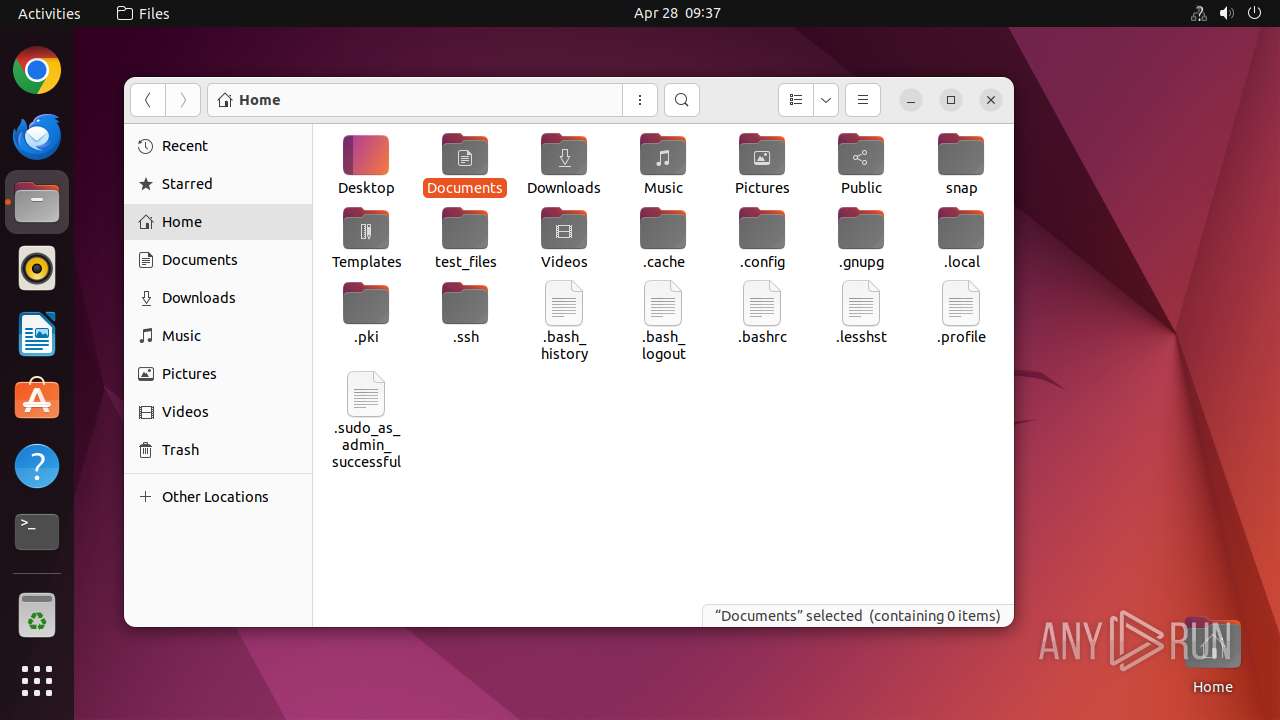Open the path bar three-dot menu
Viewport: 1280px width, 720px height.
640,100
